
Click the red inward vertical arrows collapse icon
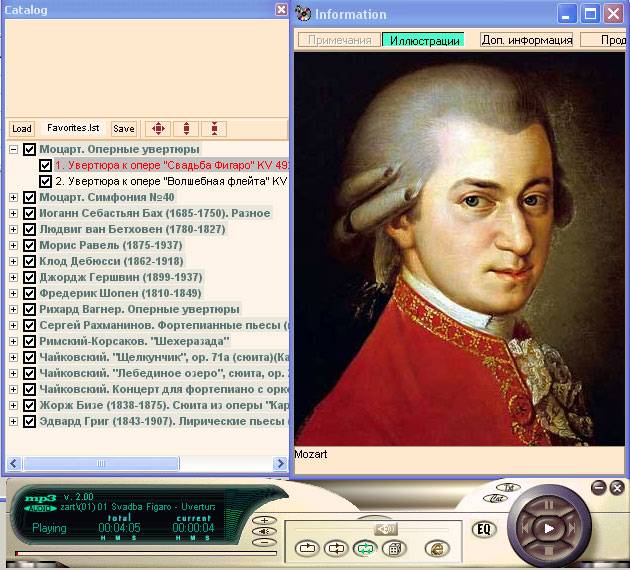(214, 129)
